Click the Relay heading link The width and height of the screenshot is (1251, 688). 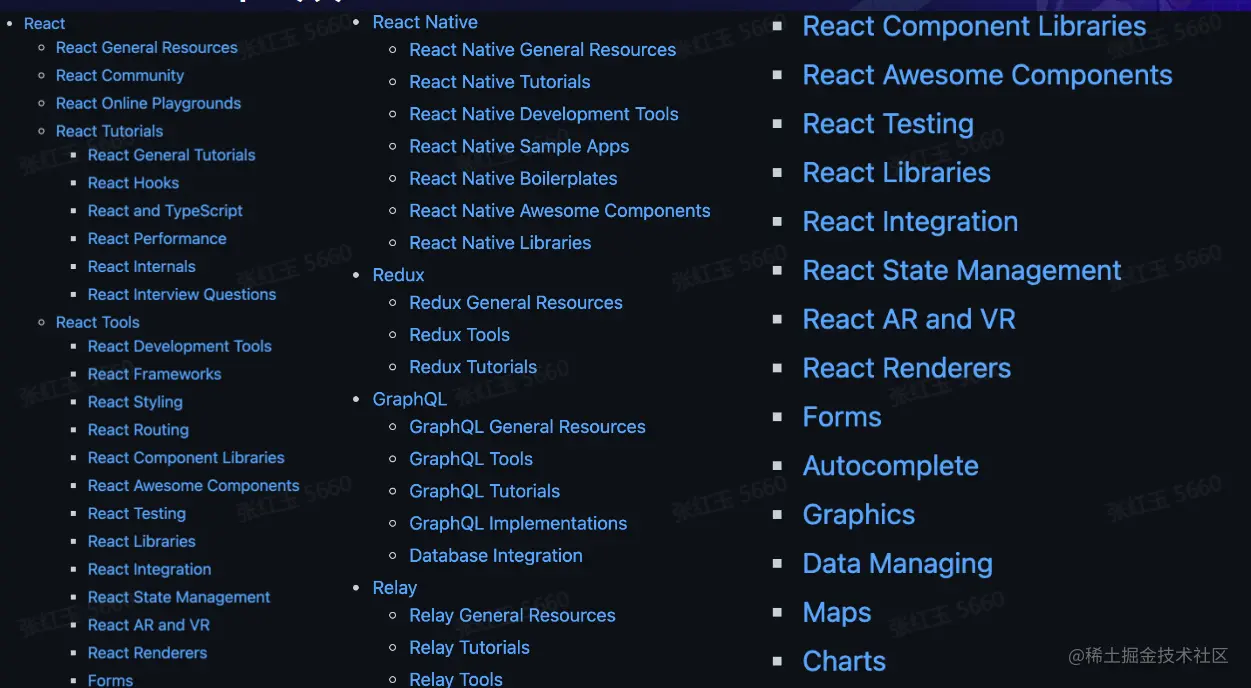point(395,588)
